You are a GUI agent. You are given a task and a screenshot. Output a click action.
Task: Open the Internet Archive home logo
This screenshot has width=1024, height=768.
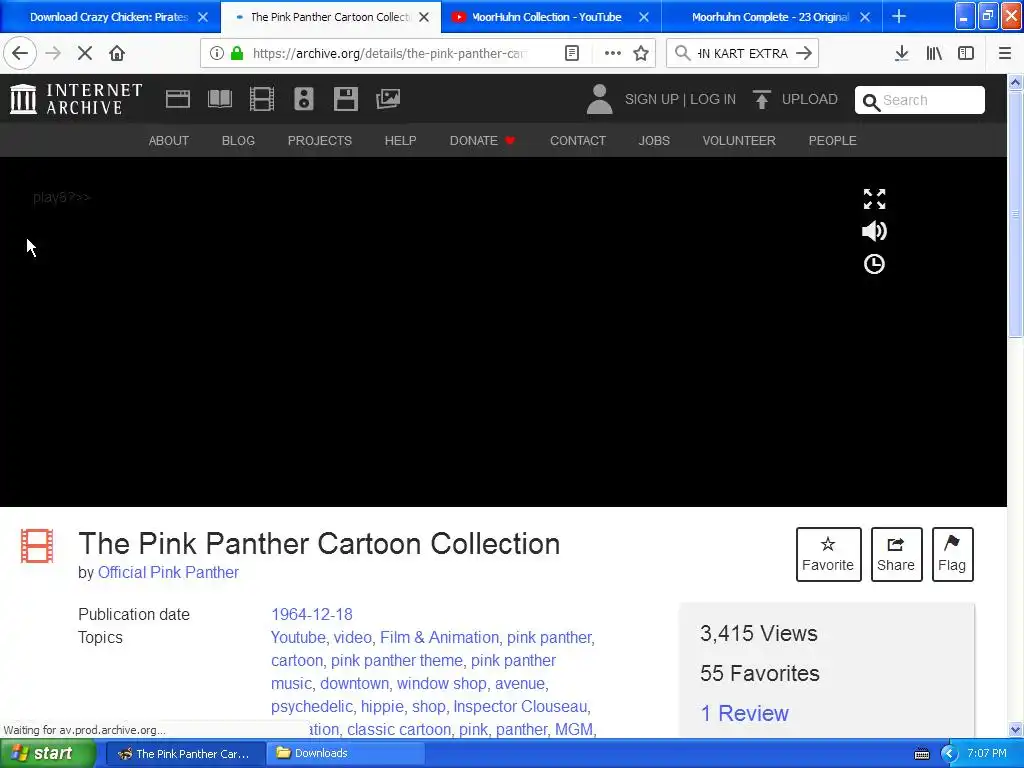click(x=76, y=99)
